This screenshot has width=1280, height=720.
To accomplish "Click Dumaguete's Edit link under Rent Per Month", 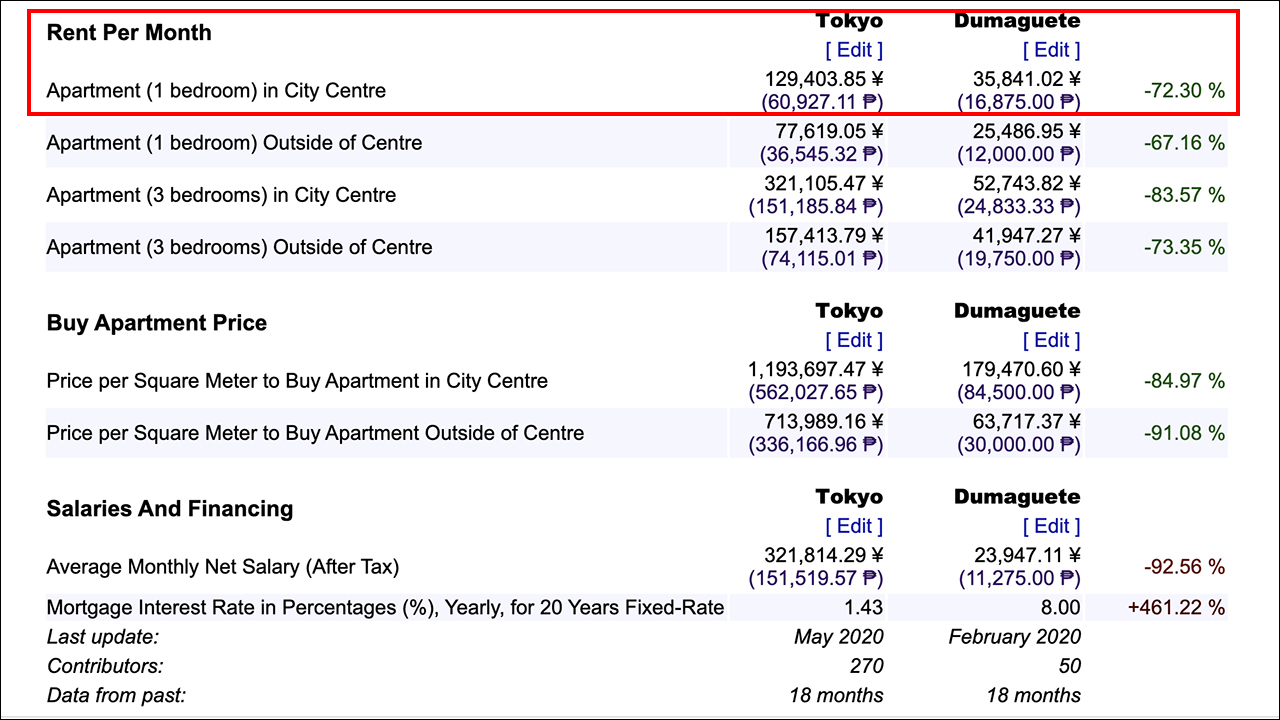I will tap(1051, 50).
